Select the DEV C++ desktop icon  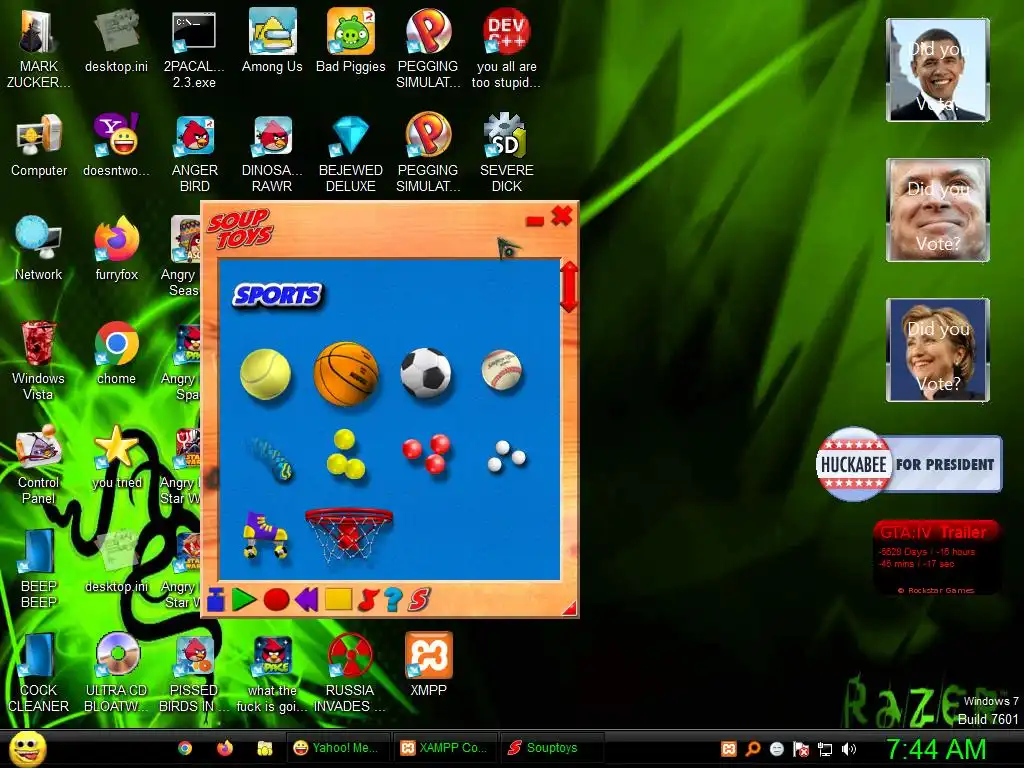click(506, 48)
